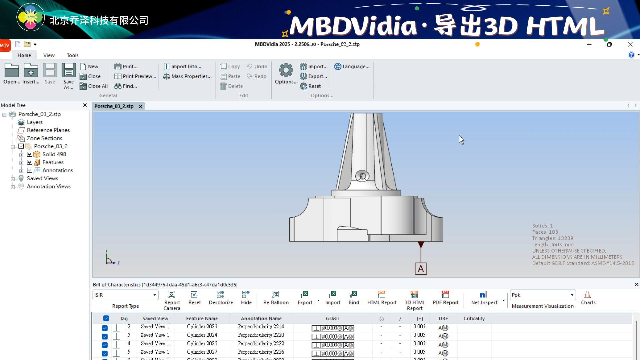Click the Export Excel icon in characteristics toolbar
The height and width of the screenshot is (360, 640).
(304, 295)
